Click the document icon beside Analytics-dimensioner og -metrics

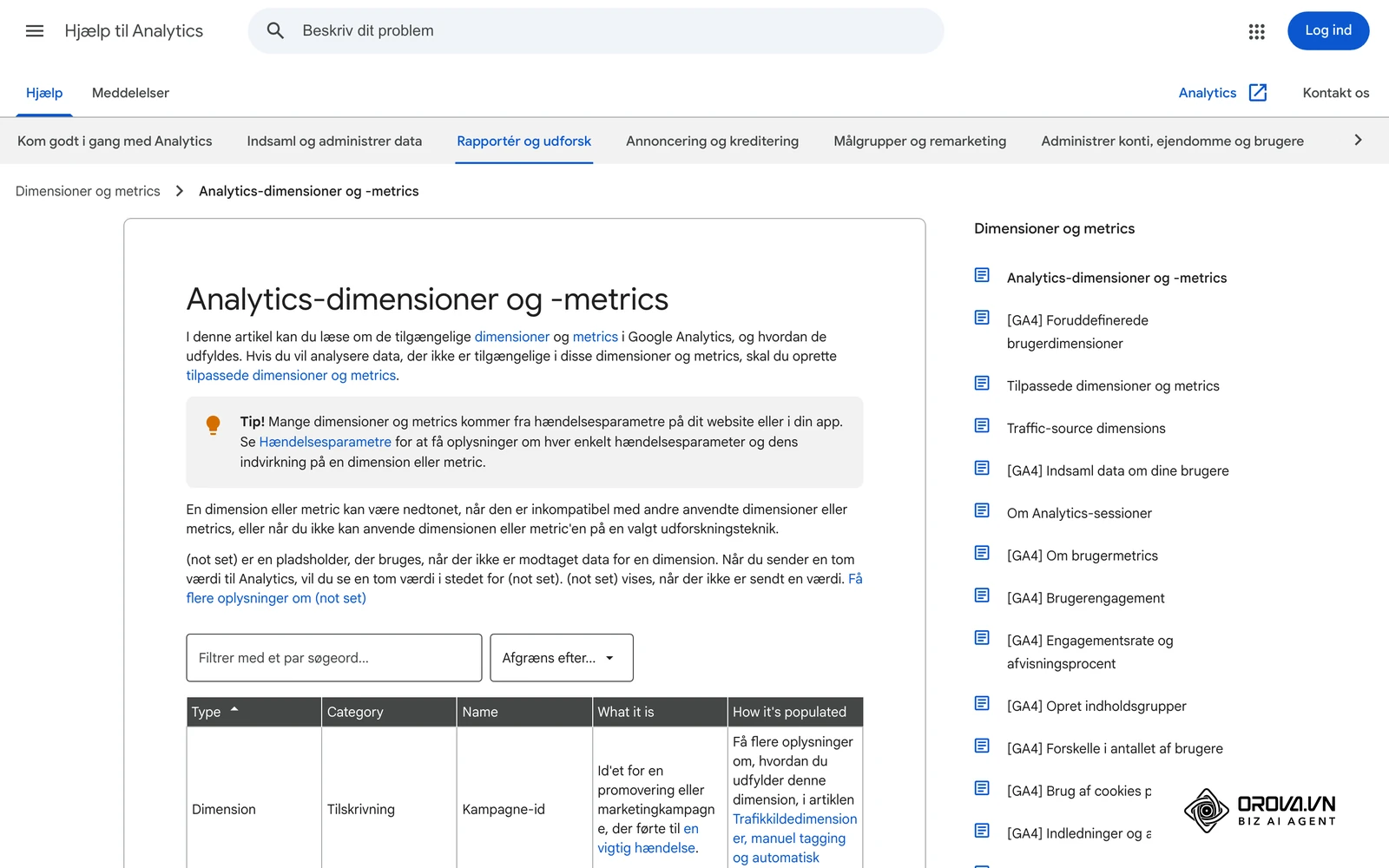[x=982, y=275]
